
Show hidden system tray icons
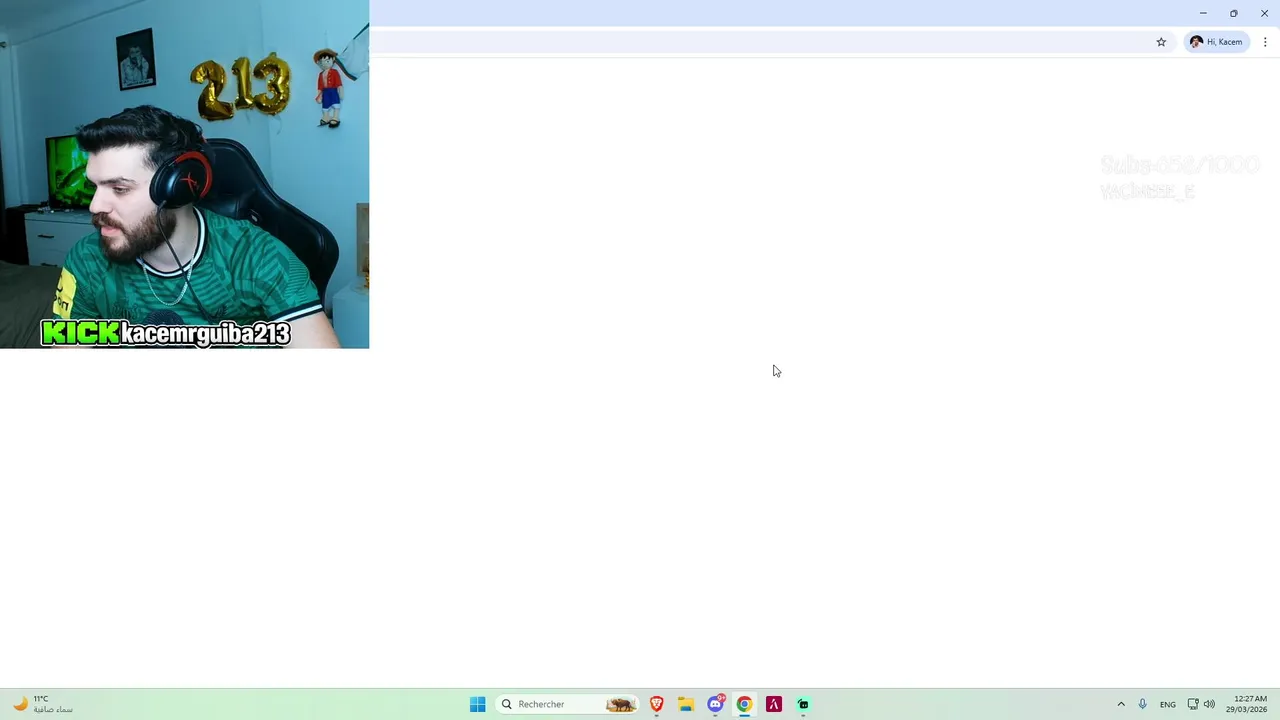(x=1121, y=704)
